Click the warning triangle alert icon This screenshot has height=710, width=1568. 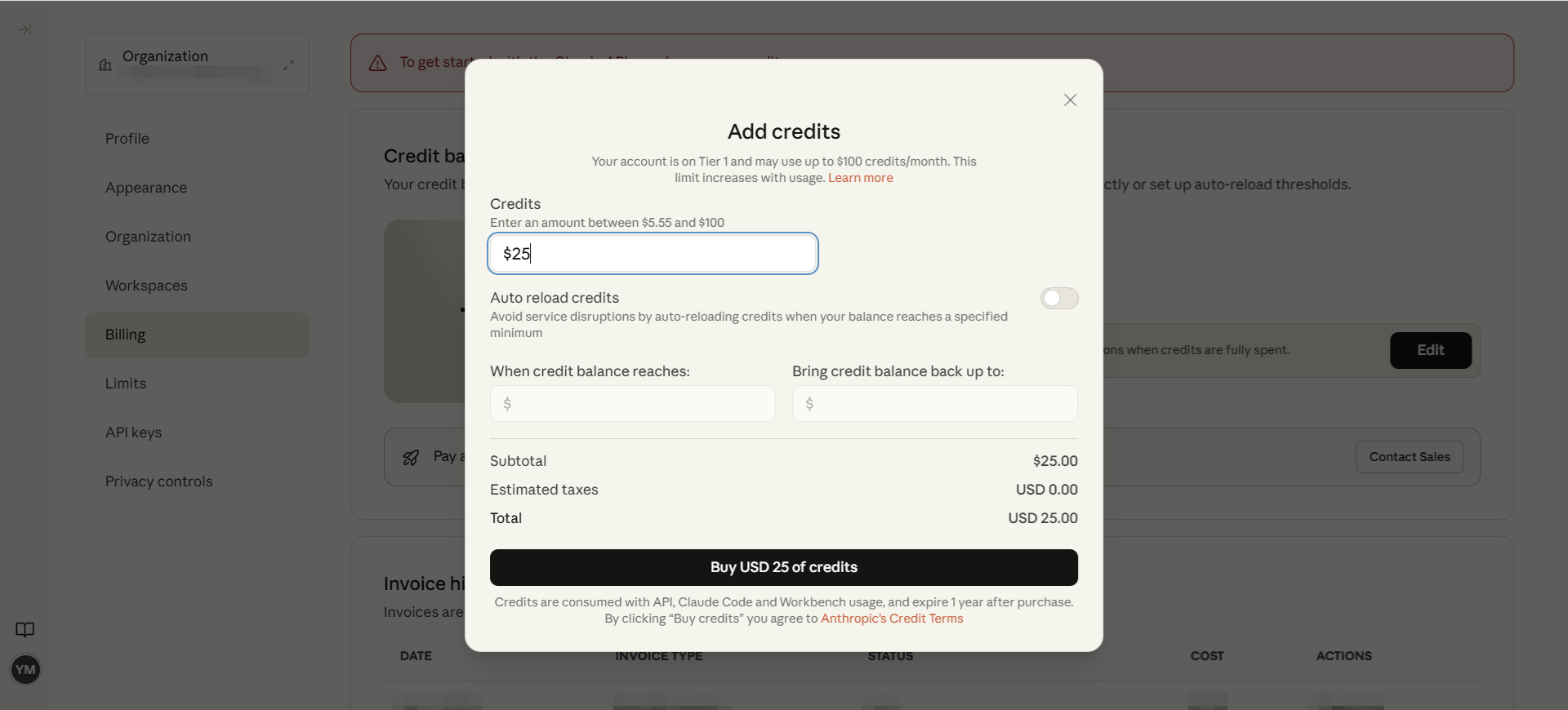click(x=377, y=63)
